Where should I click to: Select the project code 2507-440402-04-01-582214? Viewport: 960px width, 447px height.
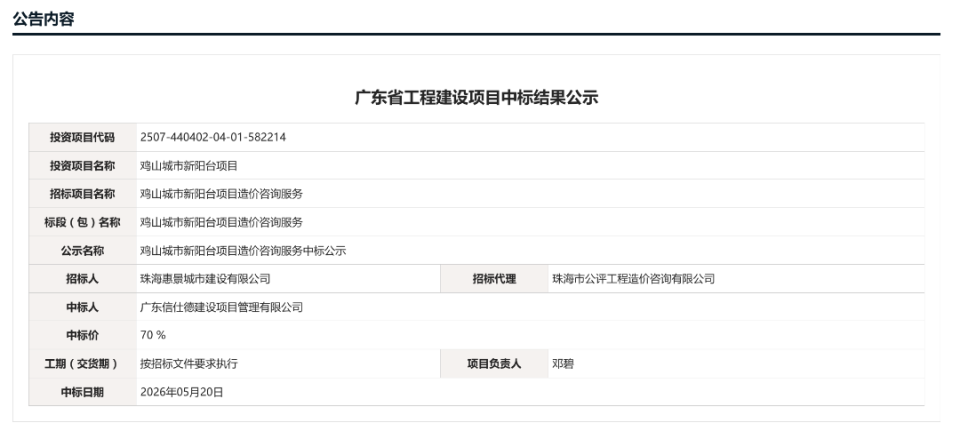point(213,137)
